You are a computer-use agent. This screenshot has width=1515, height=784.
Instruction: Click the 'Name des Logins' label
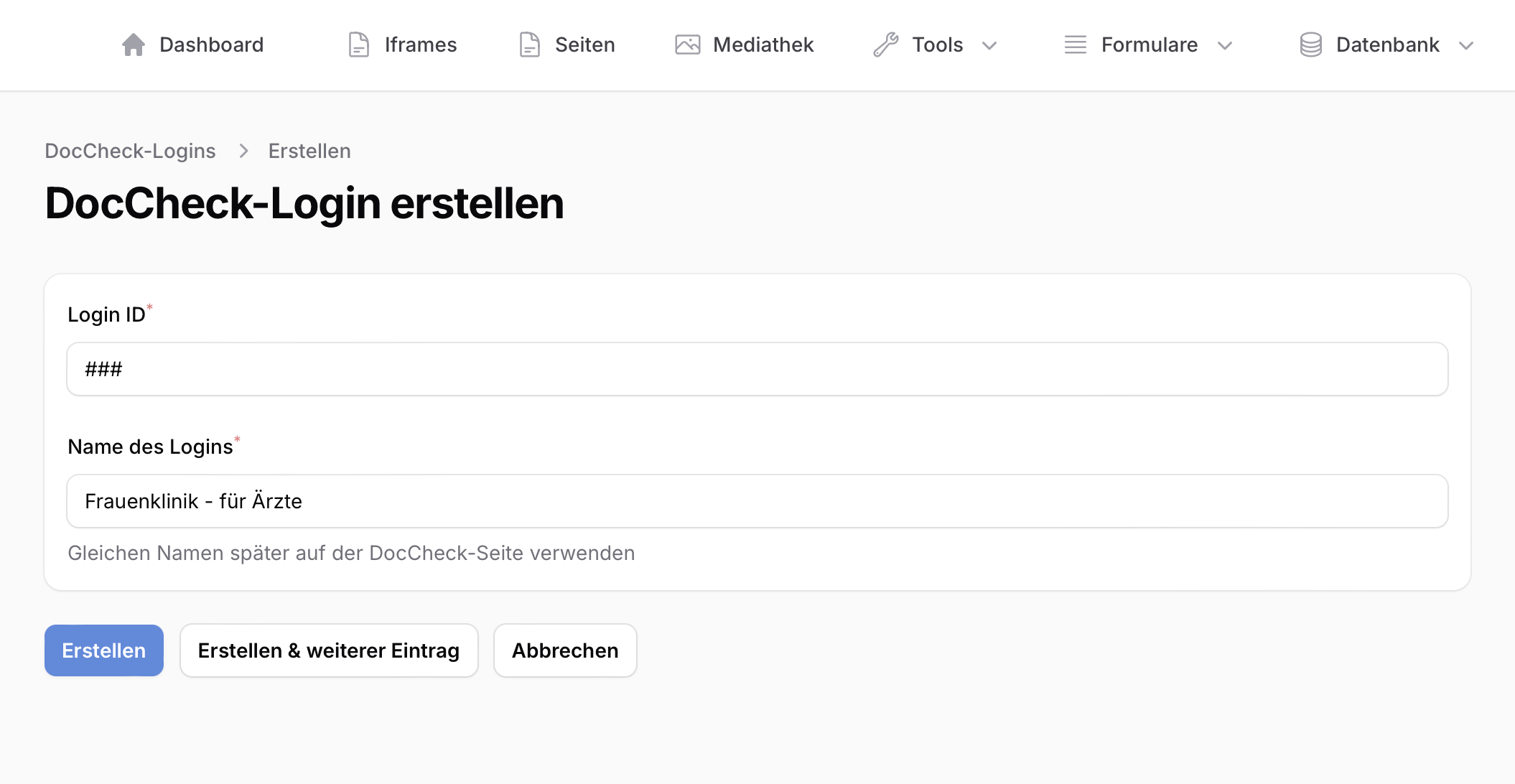pyautogui.click(x=150, y=447)
